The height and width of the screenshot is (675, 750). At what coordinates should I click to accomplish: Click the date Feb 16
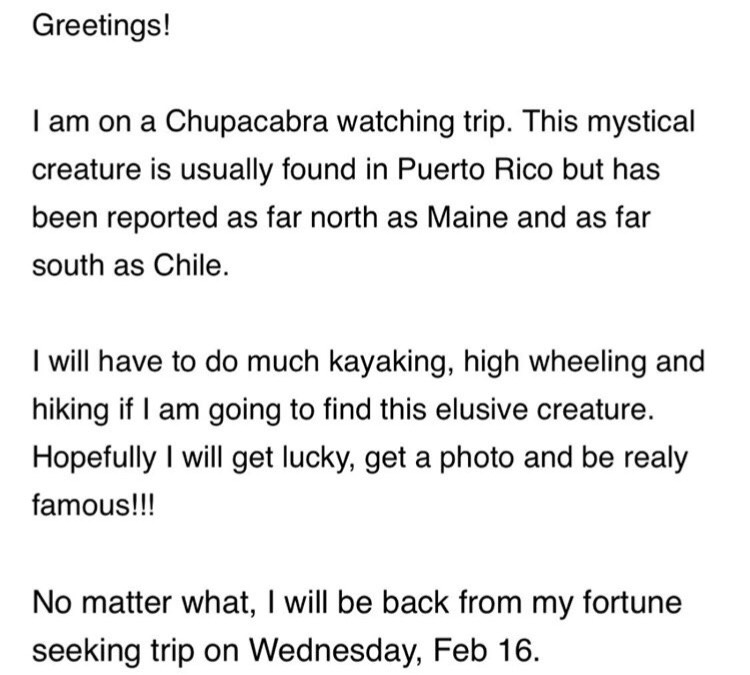486,651
